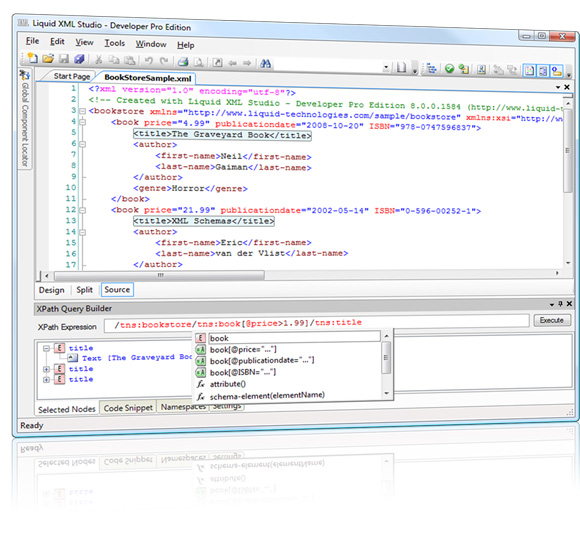This screenshot has width=580, height=542.
Task: Click the Save All toolbar icon
Action: pyautogui.click(x=80, y=59)
